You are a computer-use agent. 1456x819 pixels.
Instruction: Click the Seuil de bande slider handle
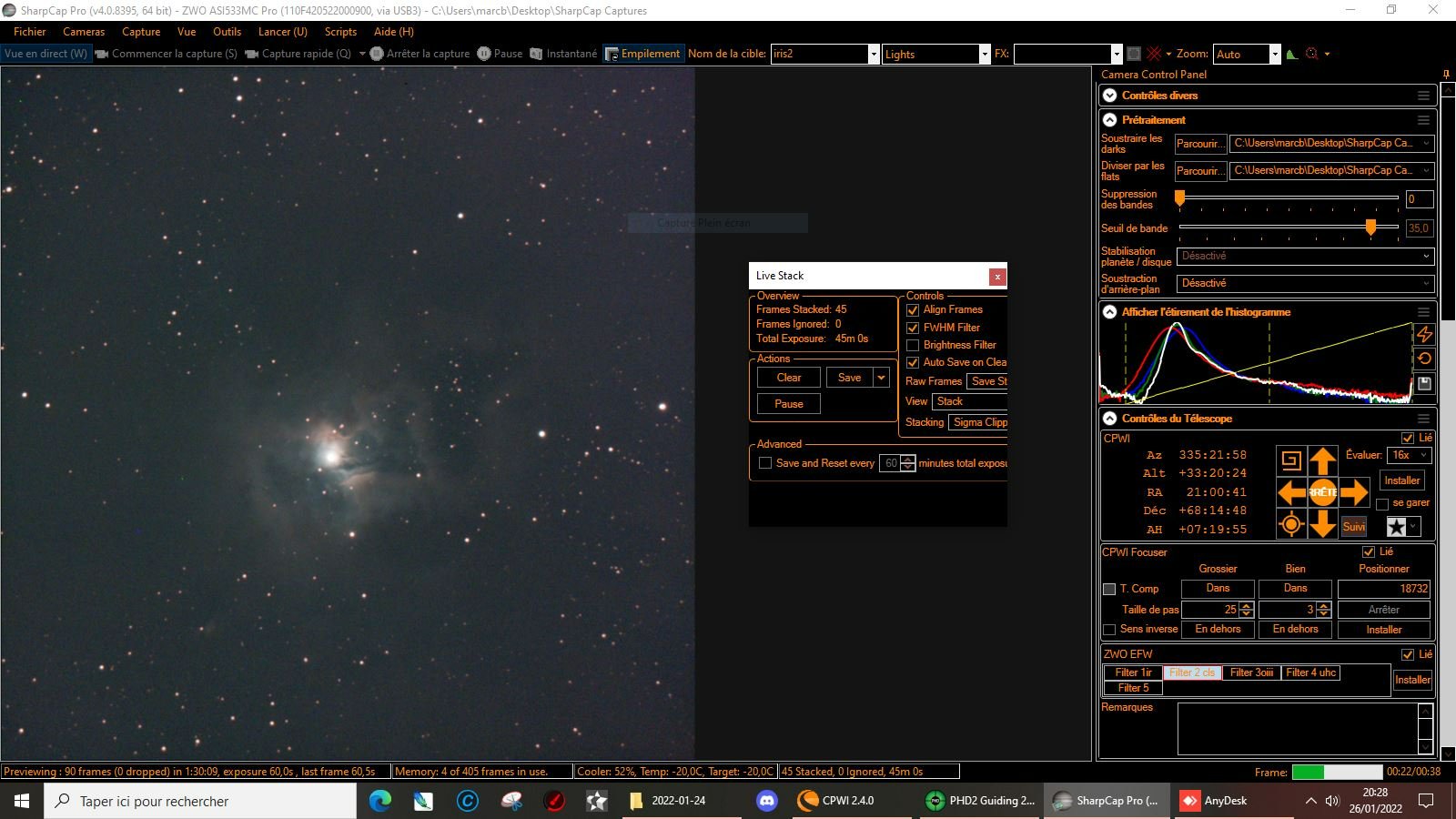pos(1370,227)
